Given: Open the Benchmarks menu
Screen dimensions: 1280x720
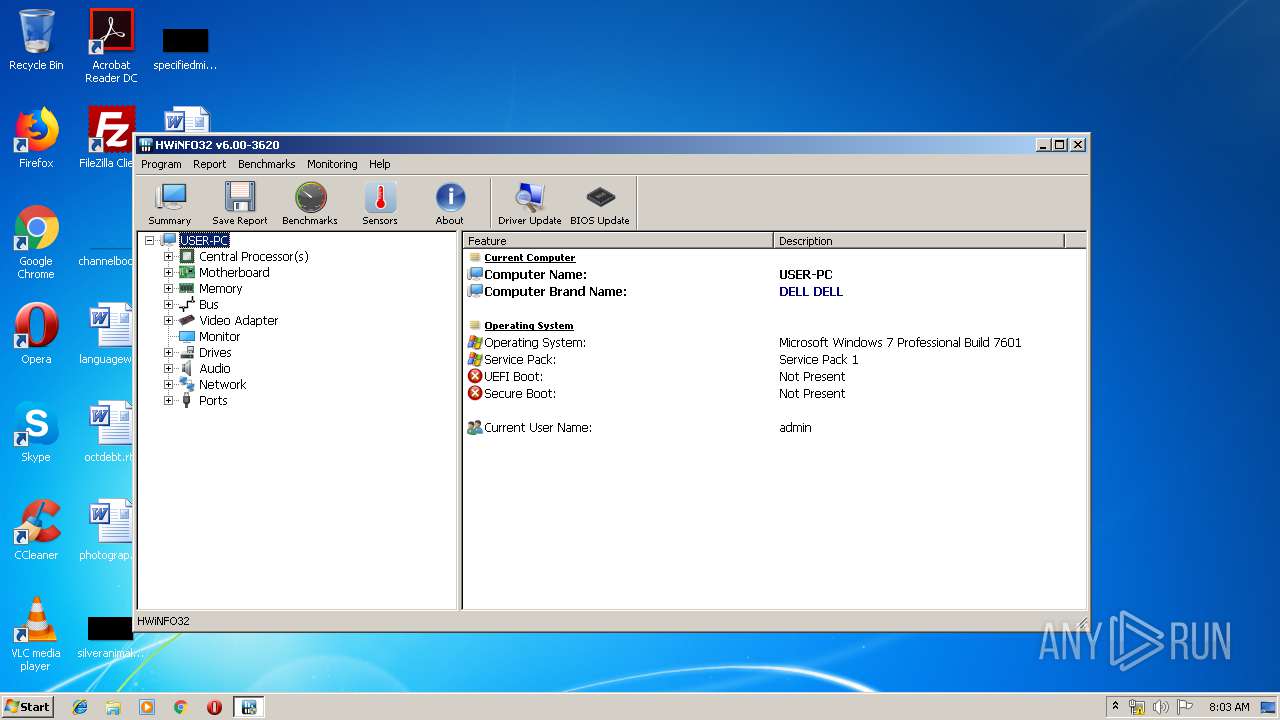Looking at the screenshot, I should [267, 164].
